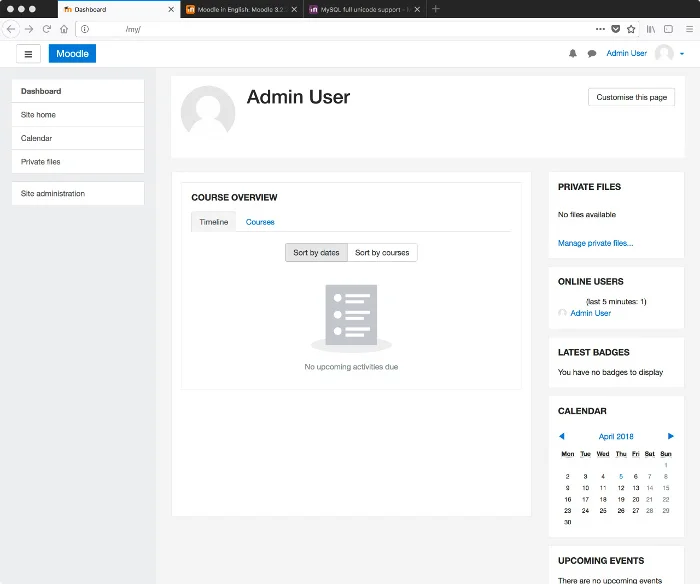Click the Moodle brand button
This screenshot has width=700, height=584.
72,54
